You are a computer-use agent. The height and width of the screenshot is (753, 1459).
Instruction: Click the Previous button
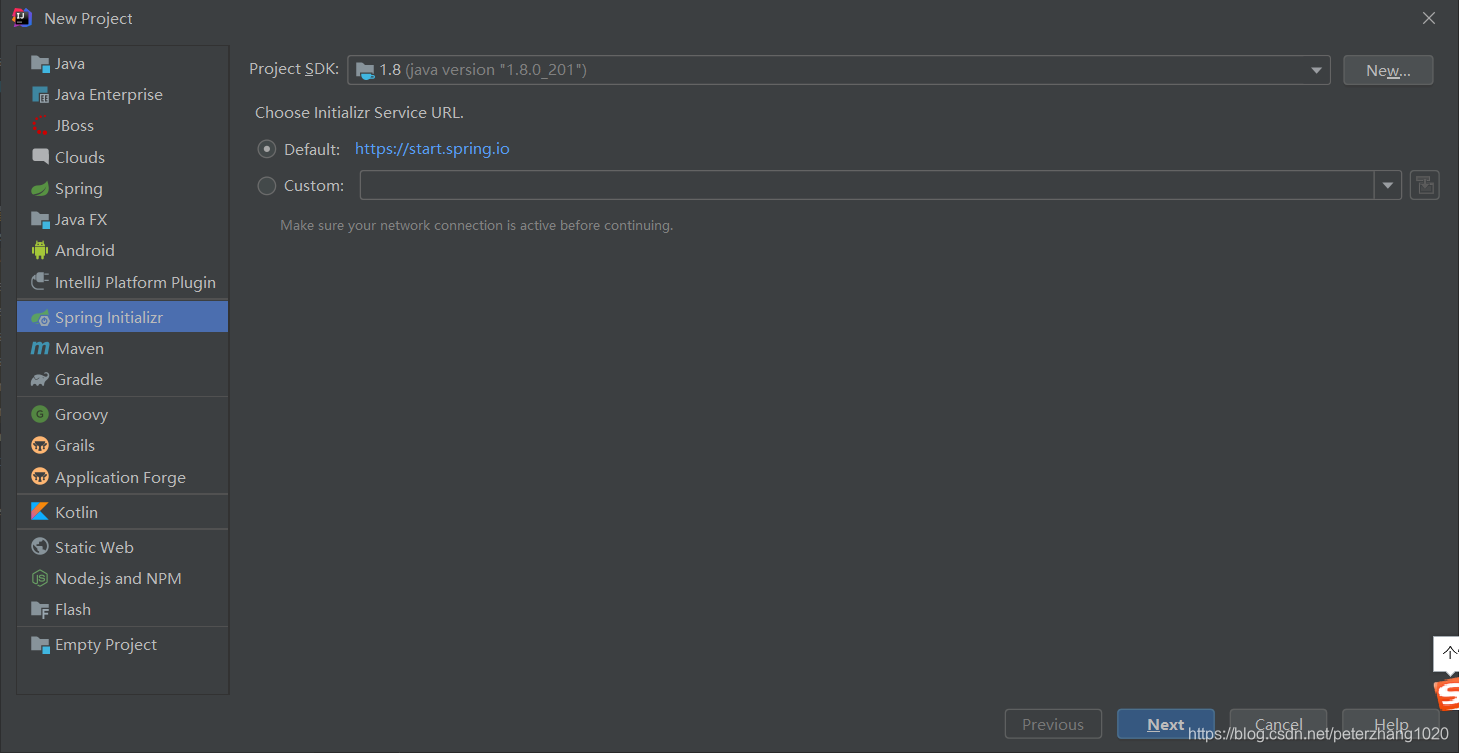[x=1053, y=724]
